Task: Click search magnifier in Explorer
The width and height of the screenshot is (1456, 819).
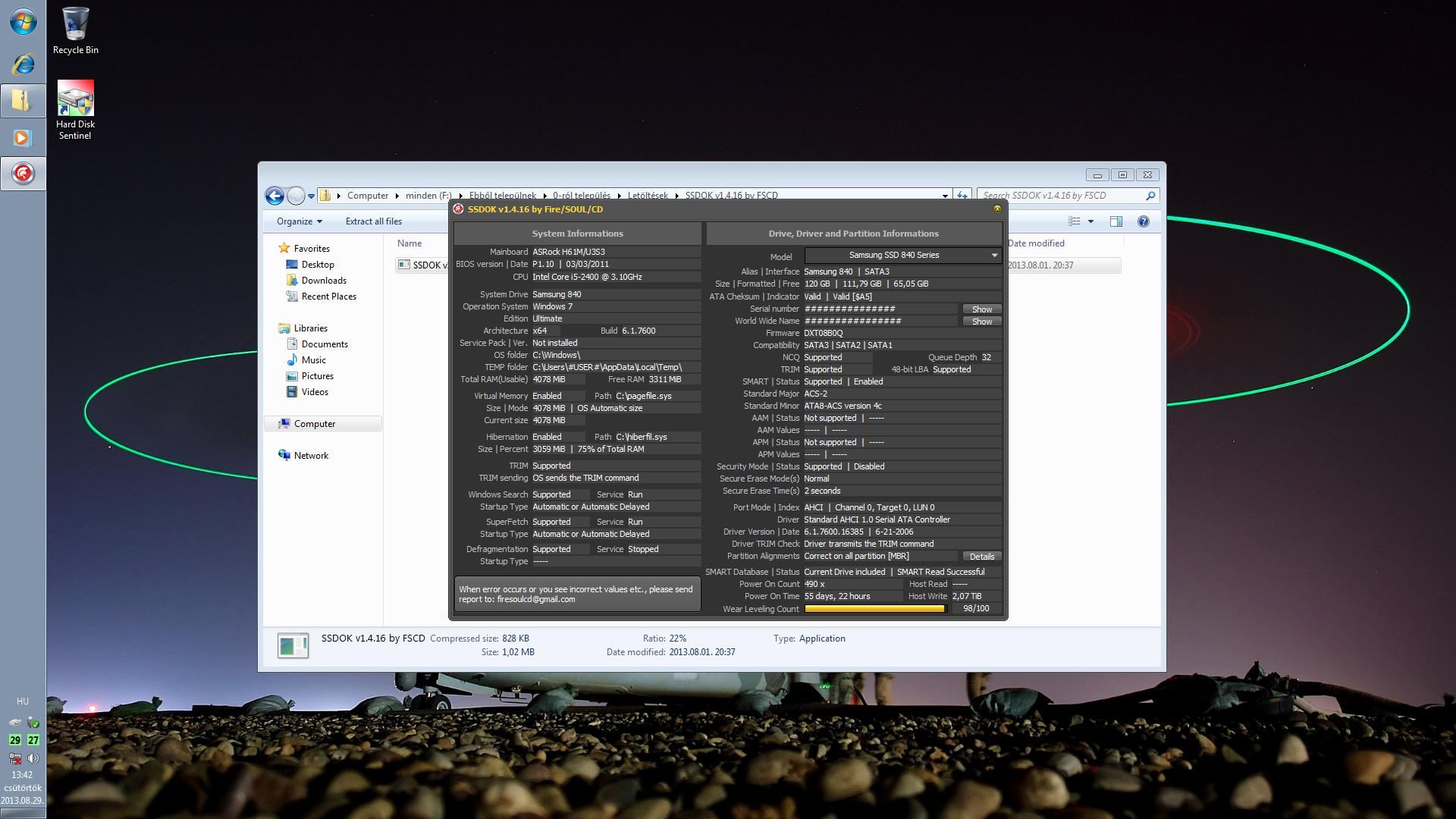Action: [x=1150, y=196]
